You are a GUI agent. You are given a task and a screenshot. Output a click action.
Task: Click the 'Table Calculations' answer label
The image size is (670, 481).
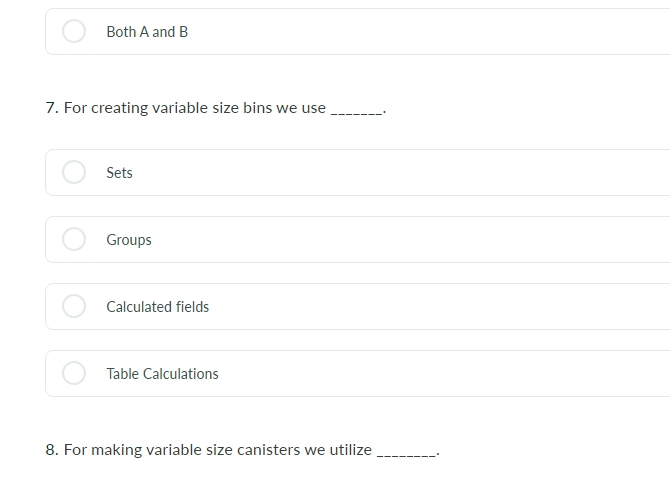coord(162,374)
